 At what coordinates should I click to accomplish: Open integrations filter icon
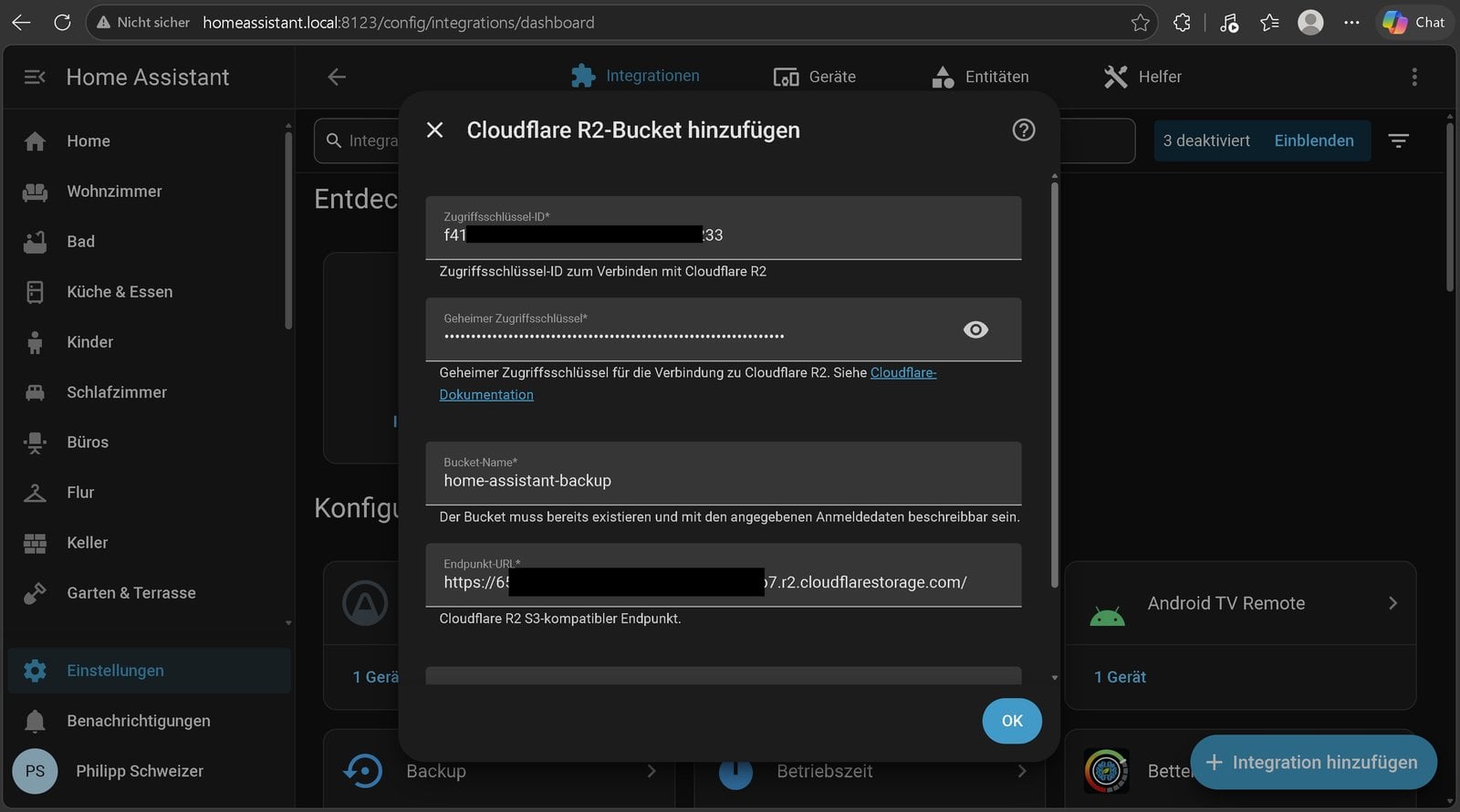[x=1398, y=141]
